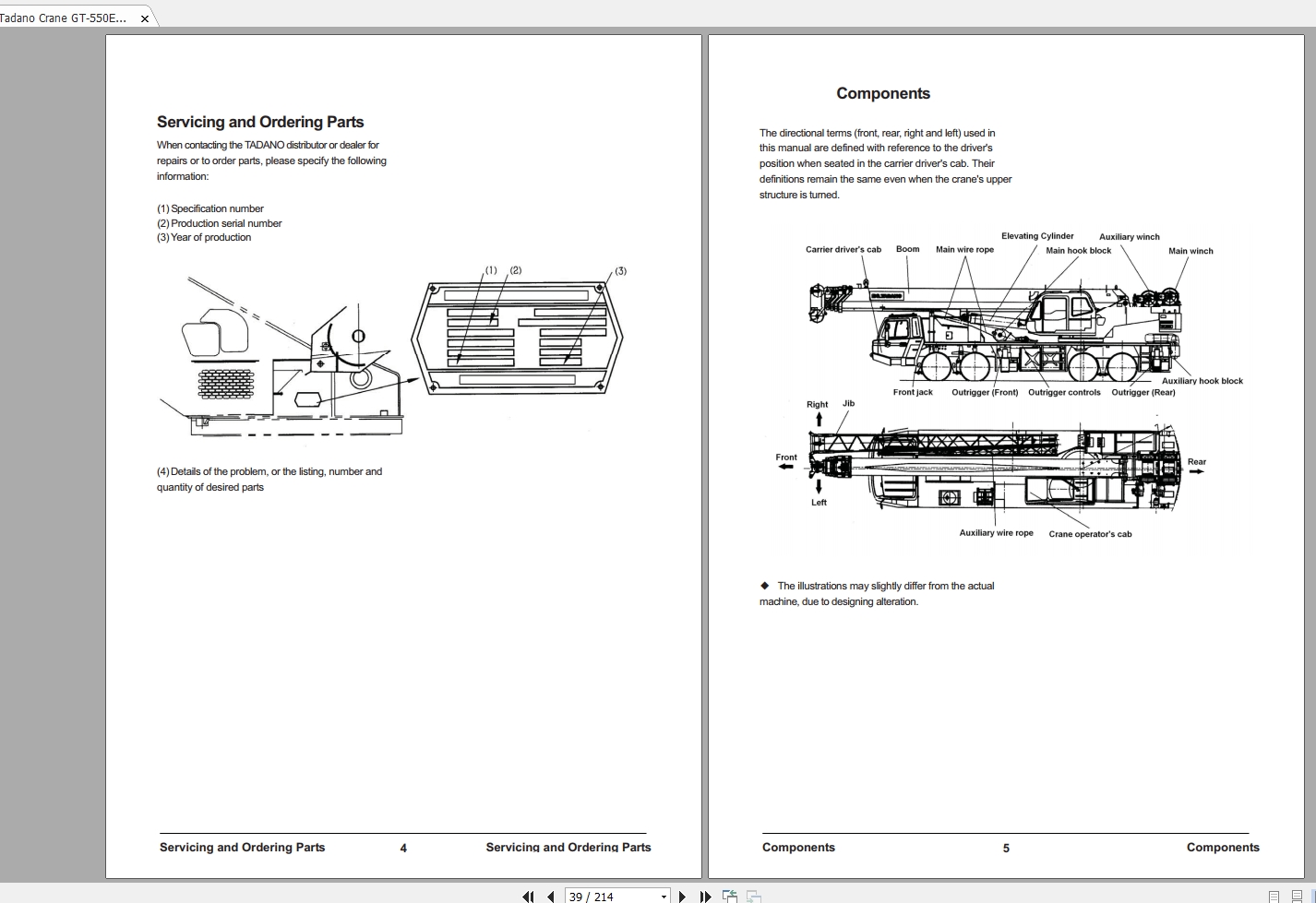The image size is (1316, 903).
Task: Skip to the last page of the document
Action: (x=705, y=896)
